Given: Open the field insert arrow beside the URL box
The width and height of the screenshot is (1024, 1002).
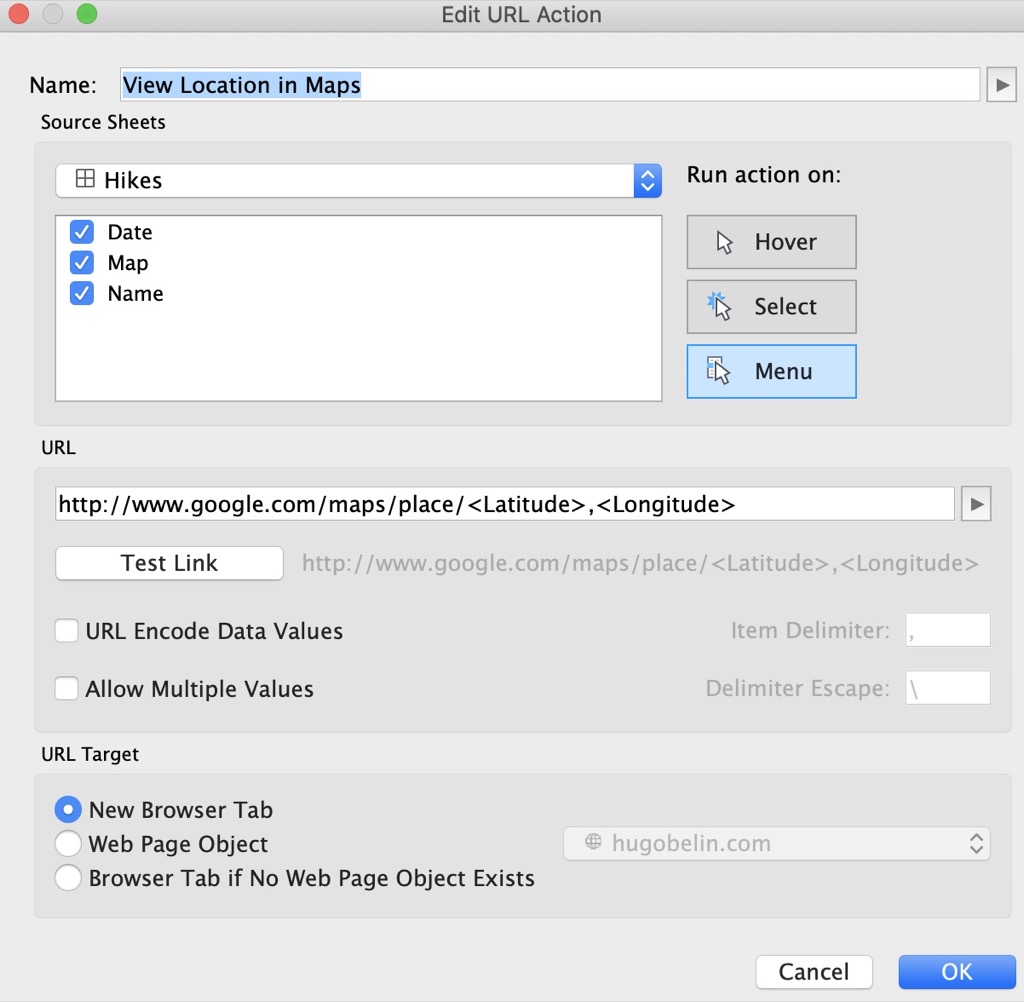Looking at the screenshot, I should [x=976, y=504].
